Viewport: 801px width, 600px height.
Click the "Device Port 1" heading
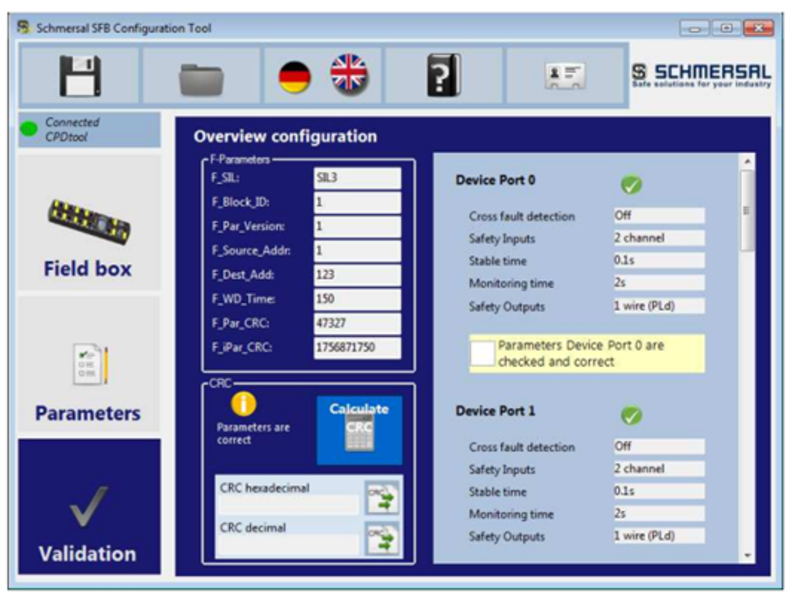[x=496, y=411]
